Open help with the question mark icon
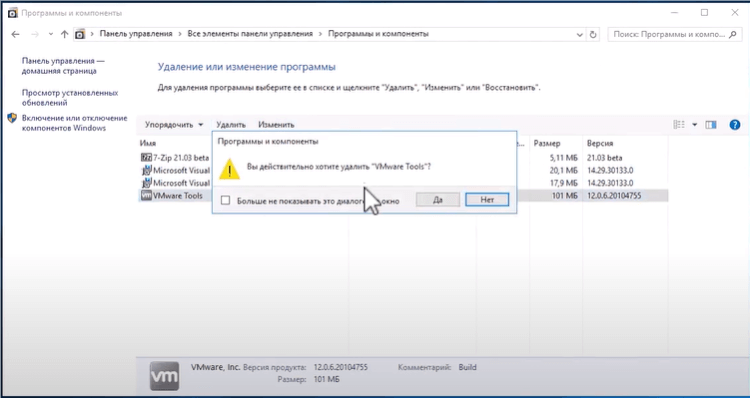Image resolution: width=750 pixels, height=398 pixels. click(x=735, y=125)
